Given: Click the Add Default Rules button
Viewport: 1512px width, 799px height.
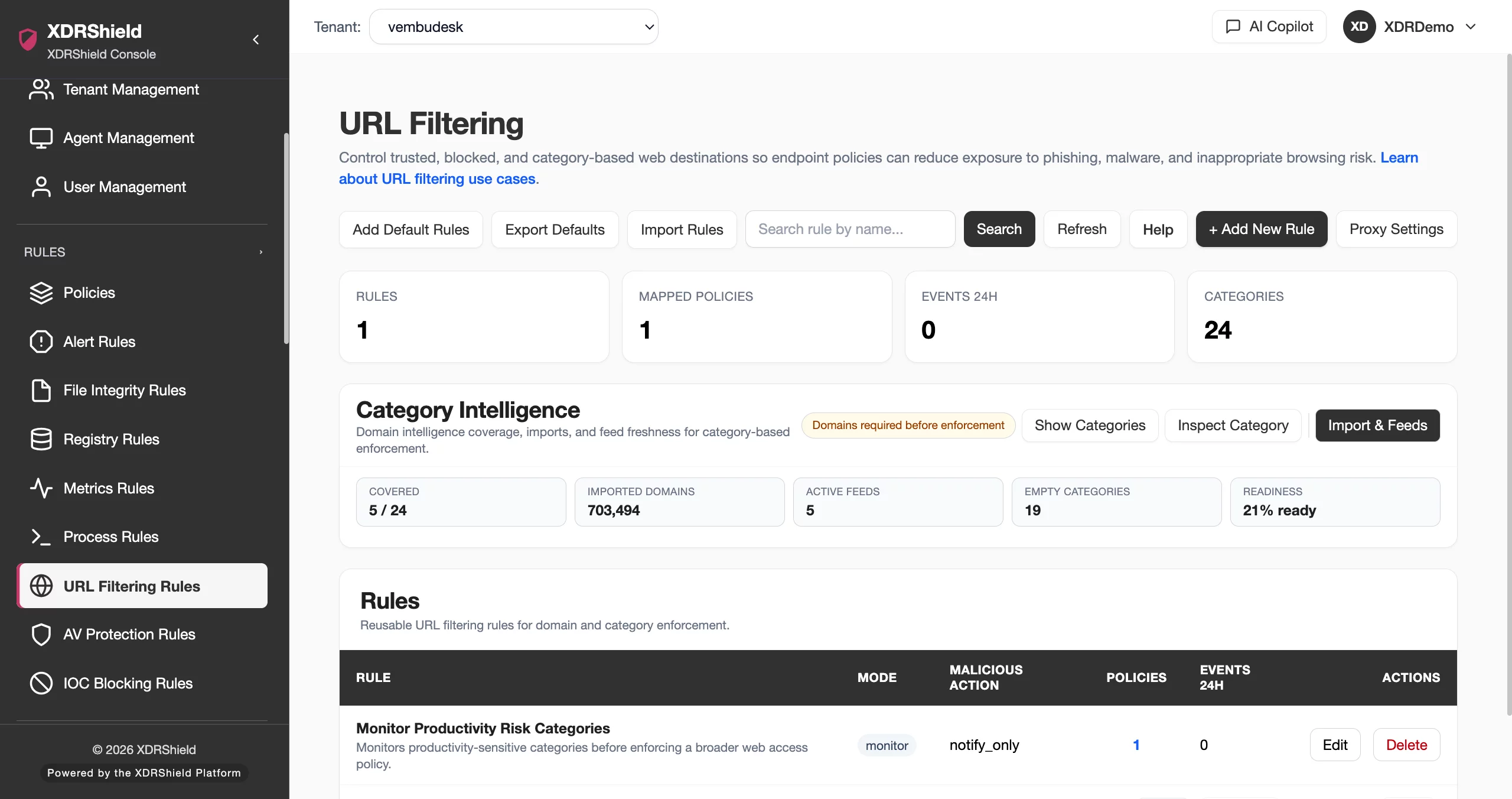Looking at the screenshot, I should (410, 229).
